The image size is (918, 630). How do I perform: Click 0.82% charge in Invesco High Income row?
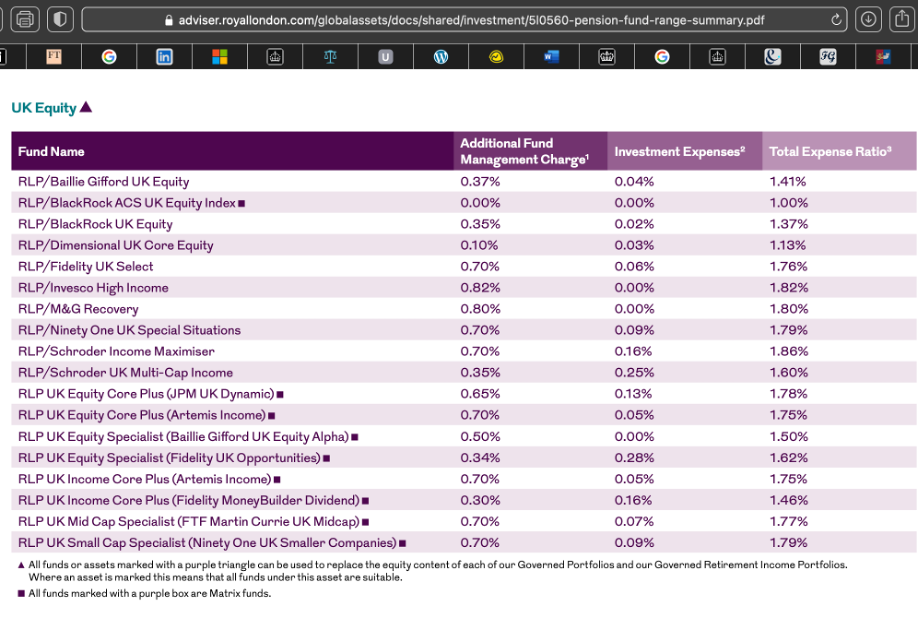pos(480,287)
